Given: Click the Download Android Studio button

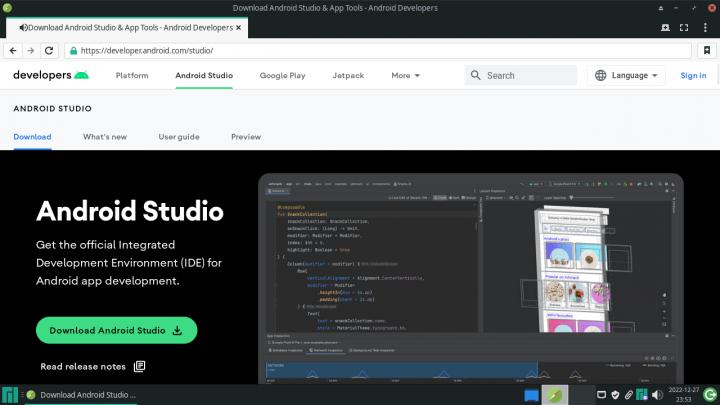Looking at the screenshot, I should [x=116, y=330].
